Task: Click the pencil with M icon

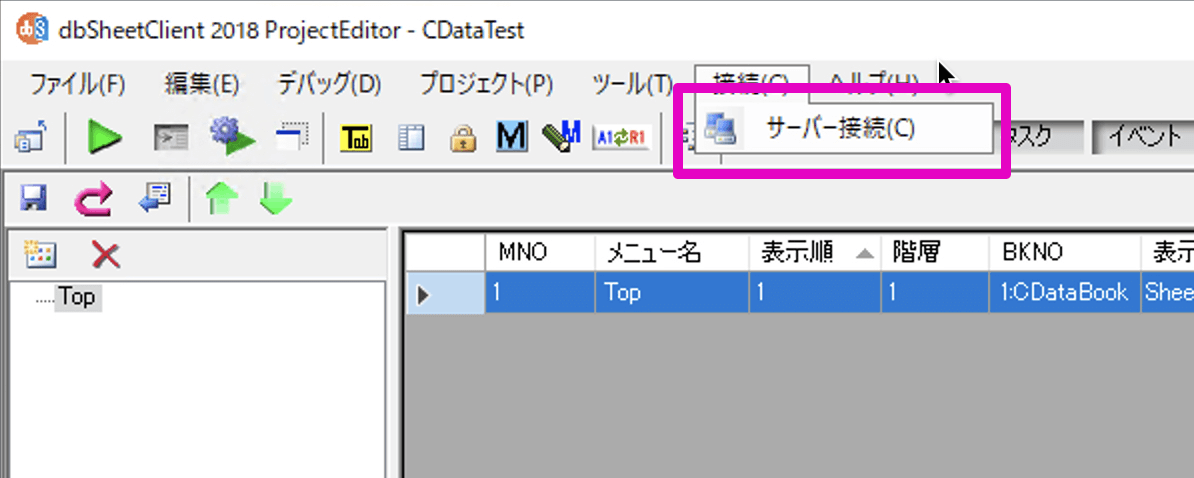Action: pos(561,137)
